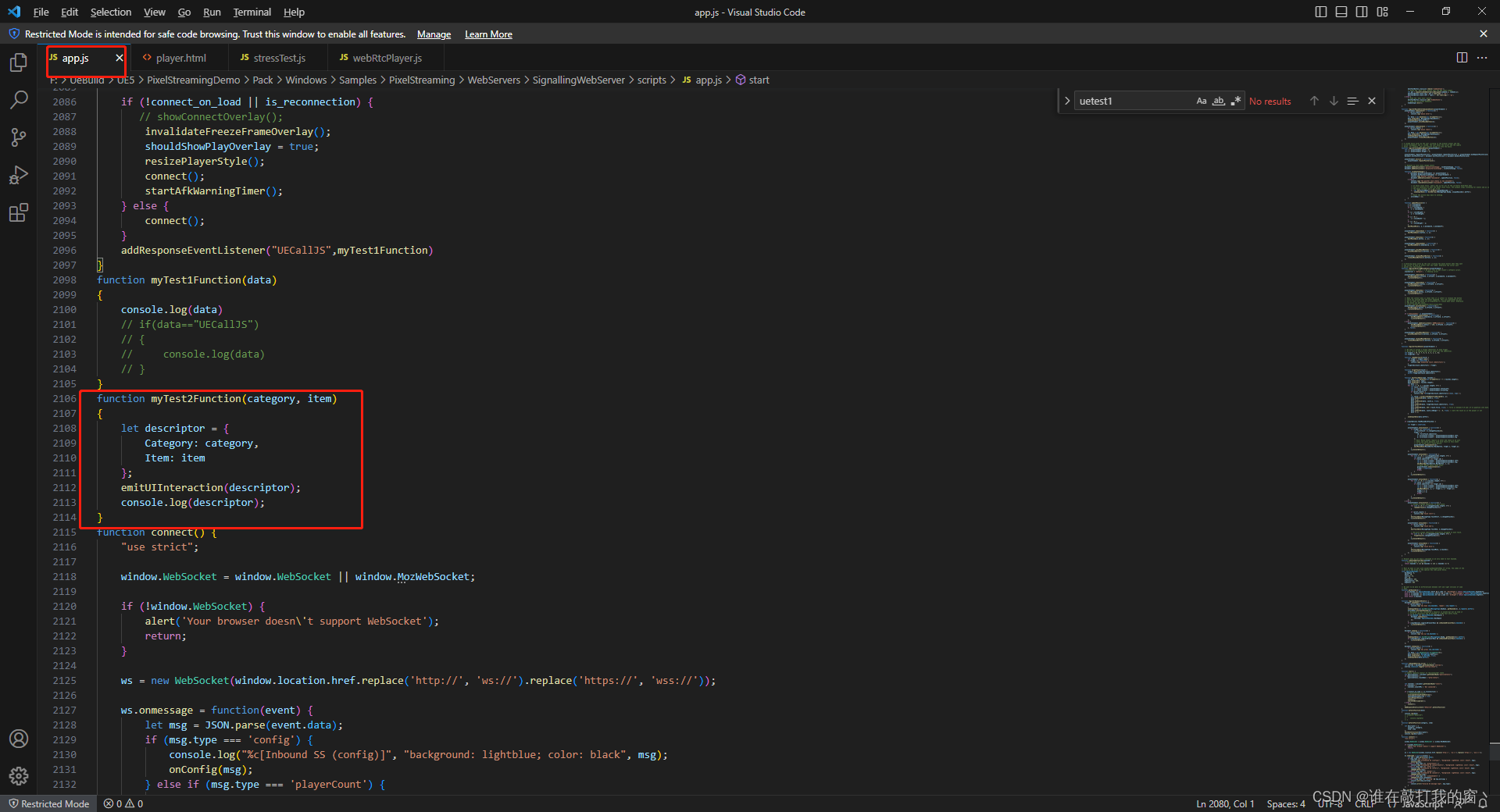Screen dimensions: 1500x812
Task: Click the Manage link in Restricted Mode banner
Action: click(x=434, y=34)
